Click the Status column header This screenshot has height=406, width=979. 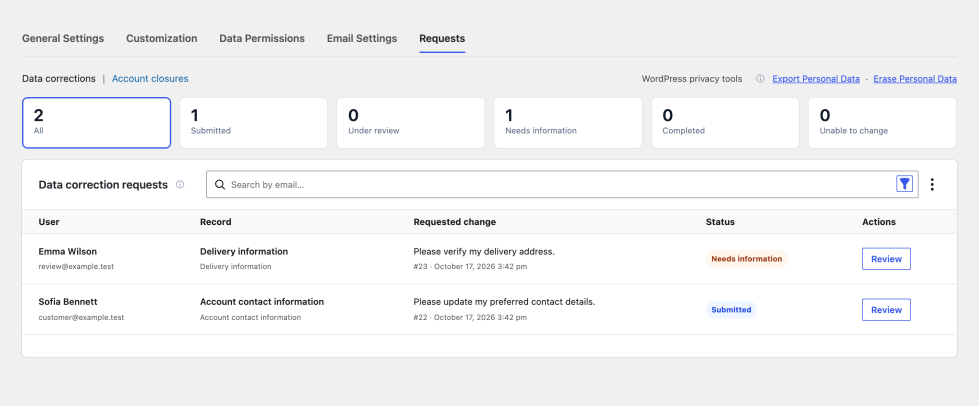pos(720,222)
